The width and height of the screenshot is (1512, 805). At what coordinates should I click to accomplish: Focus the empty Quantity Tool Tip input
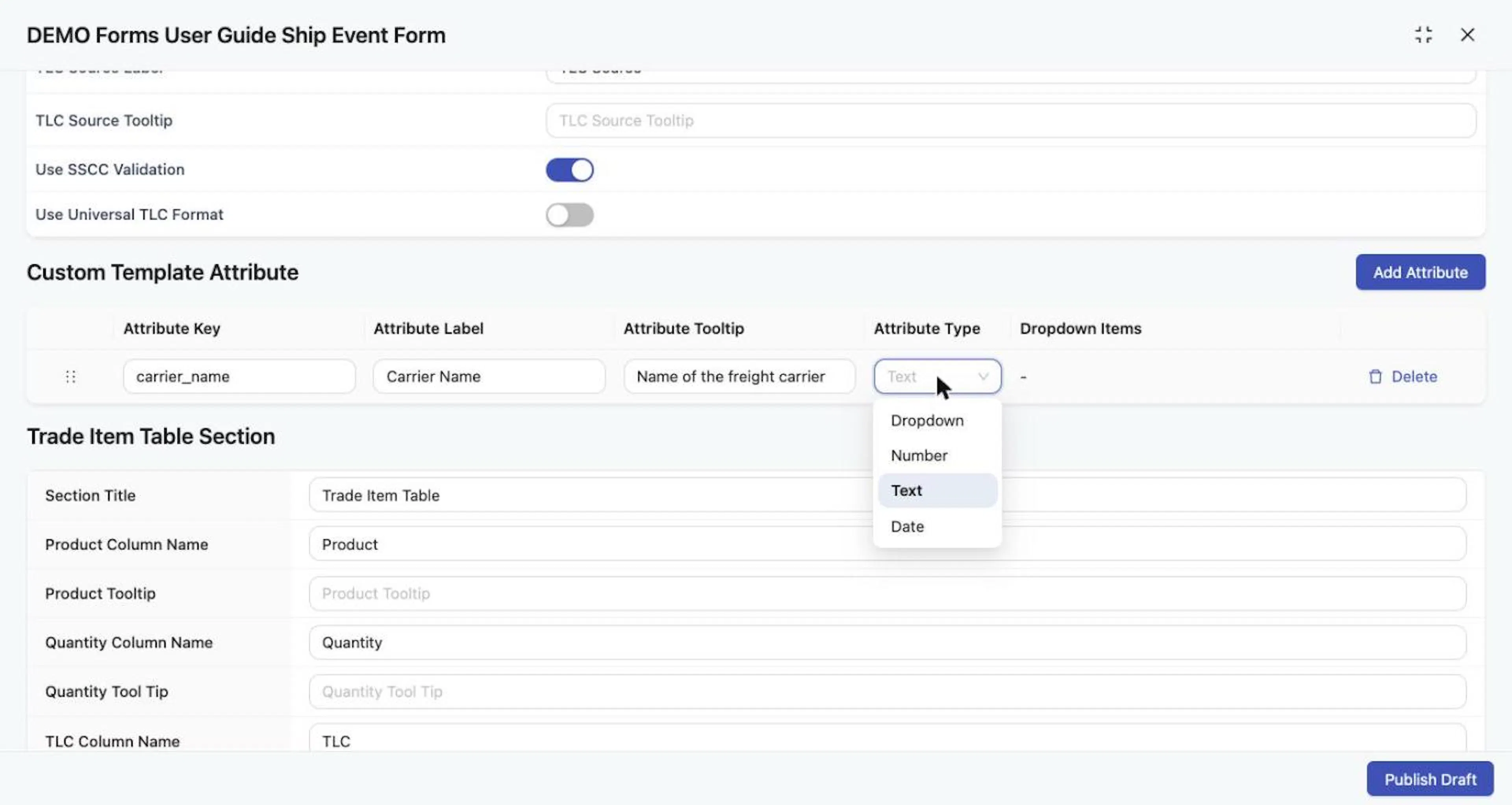(888, 691)
